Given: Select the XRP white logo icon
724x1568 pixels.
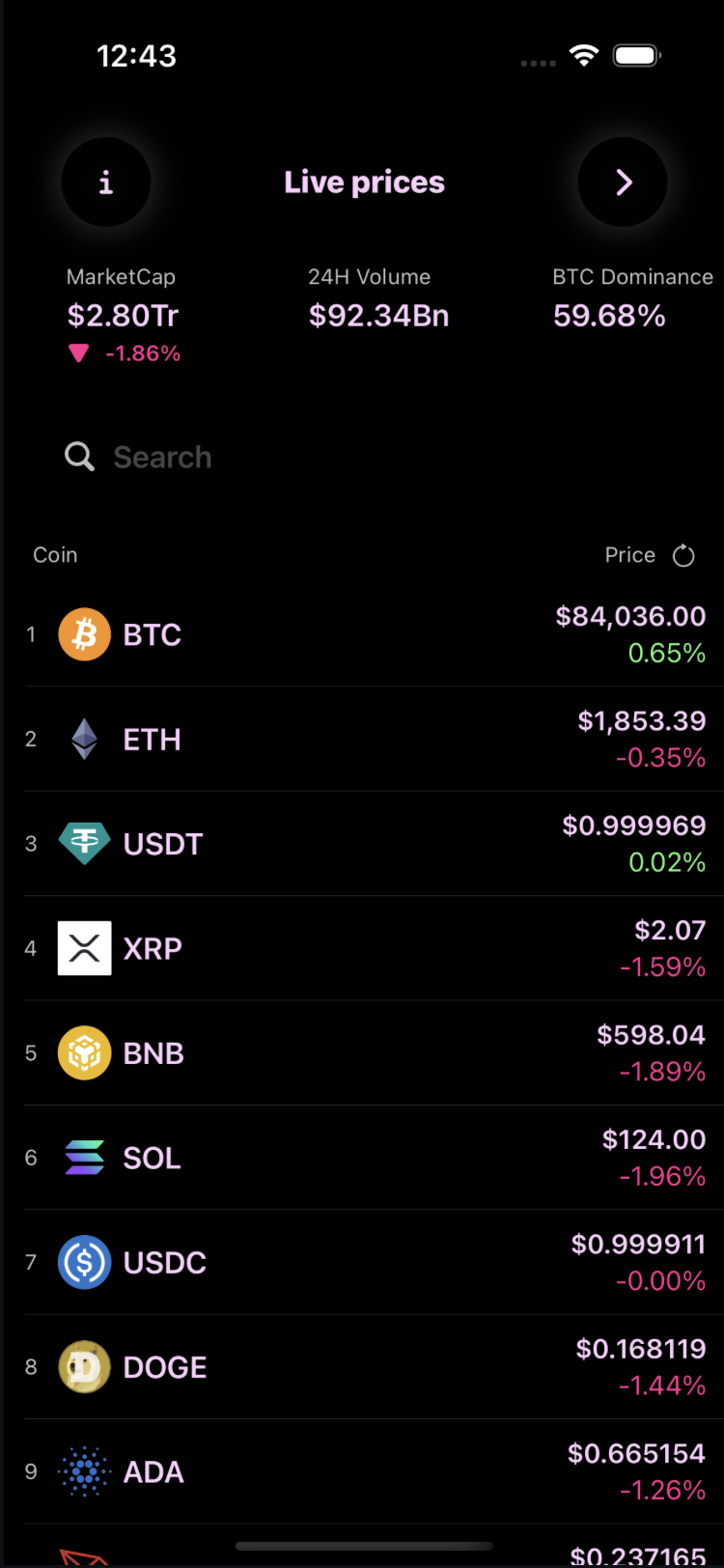Looking at the screenshot, I should [x=85, y=948].
